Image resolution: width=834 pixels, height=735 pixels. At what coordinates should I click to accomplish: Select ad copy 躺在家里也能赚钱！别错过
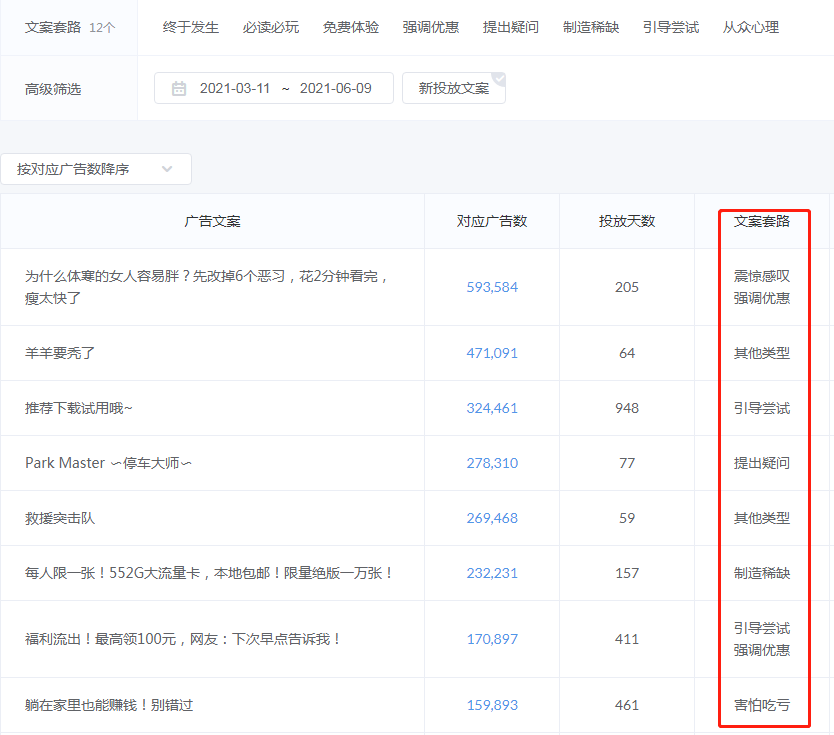click(x=109, y=705)
